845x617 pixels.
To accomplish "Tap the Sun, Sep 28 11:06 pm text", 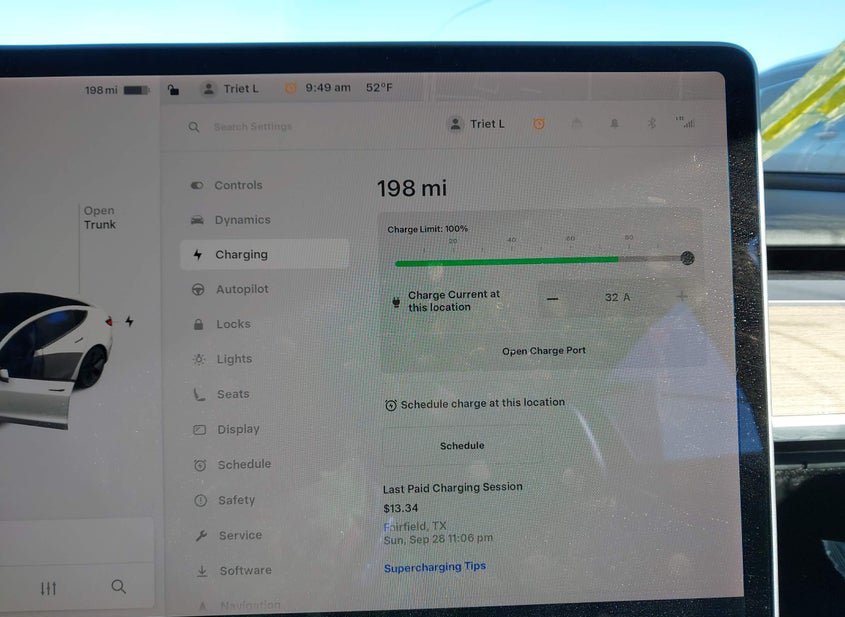I will tap(438, 539).
